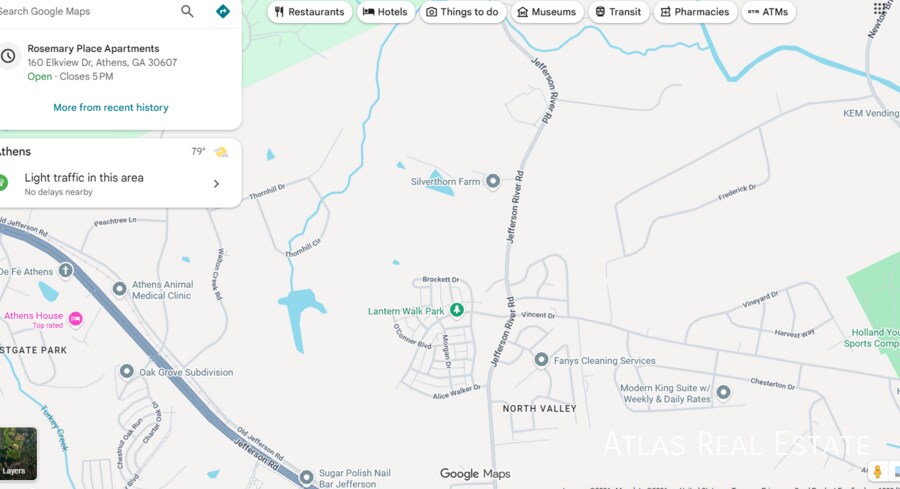Open Google apps grid icon
The width and height of the screenshot is (900, 489).
tap(880, 9)
